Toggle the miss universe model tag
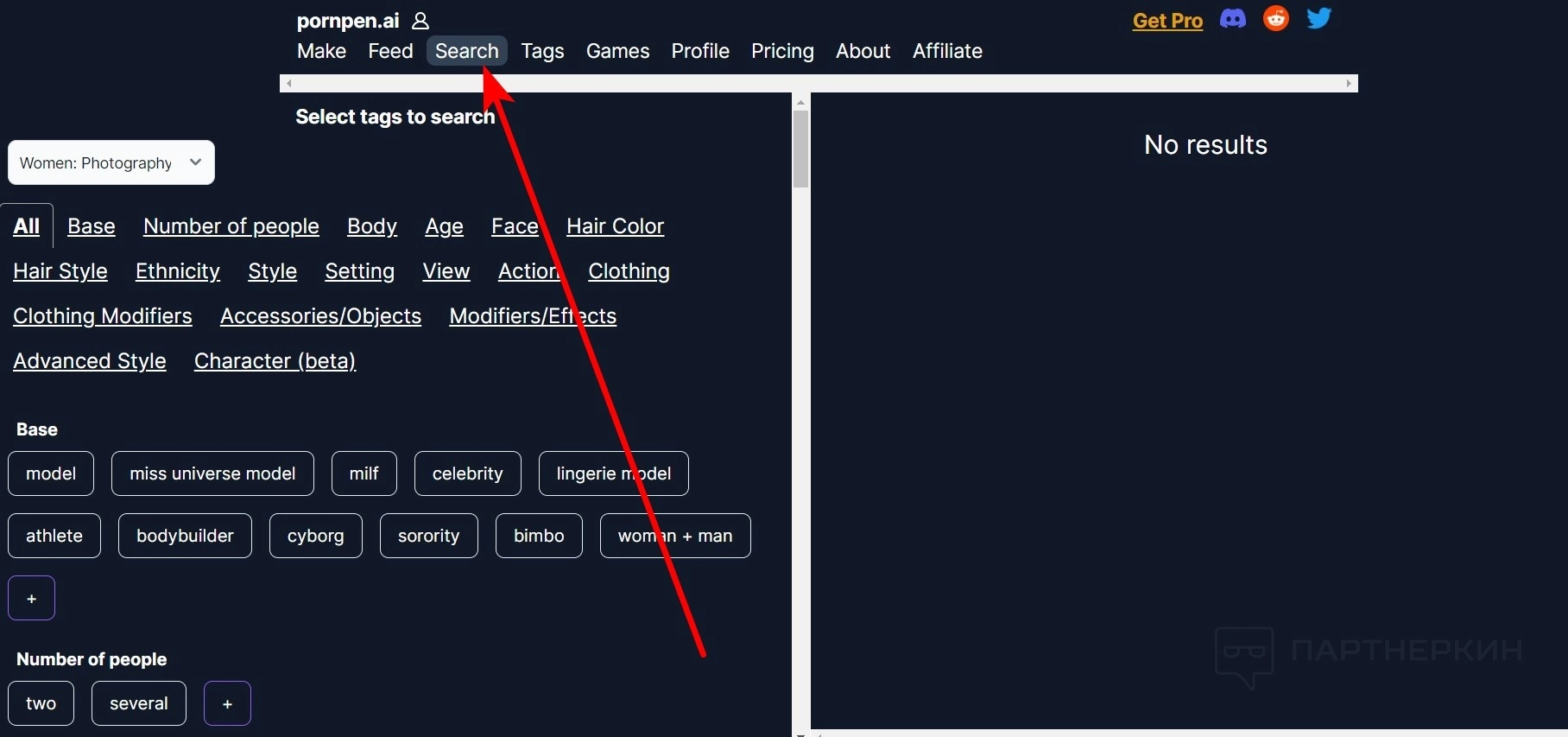1568x737 pixels. coord(212,473)
